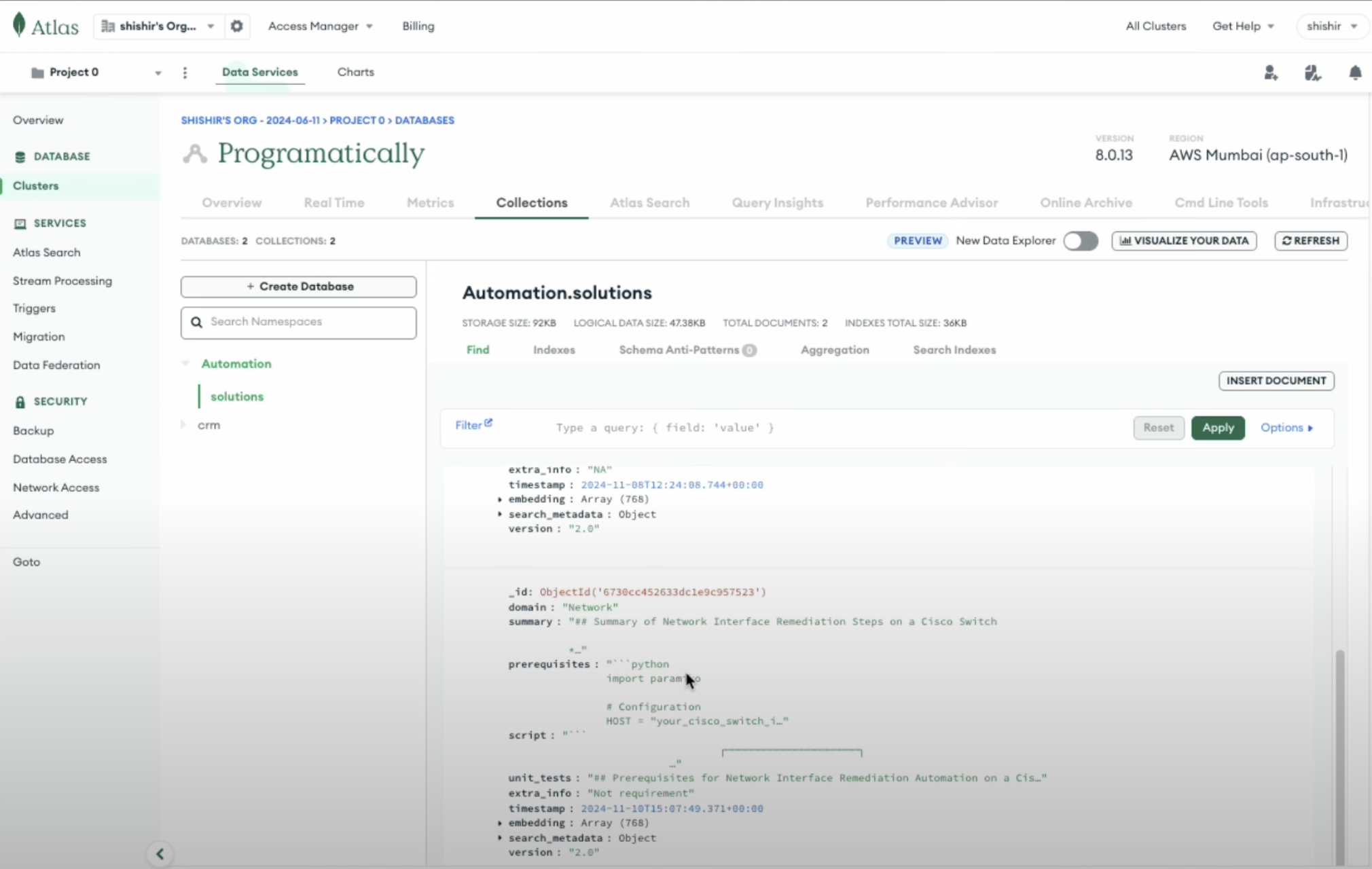Expand query Options
Screen dimensions: 1372x869
pos(1286,428)
